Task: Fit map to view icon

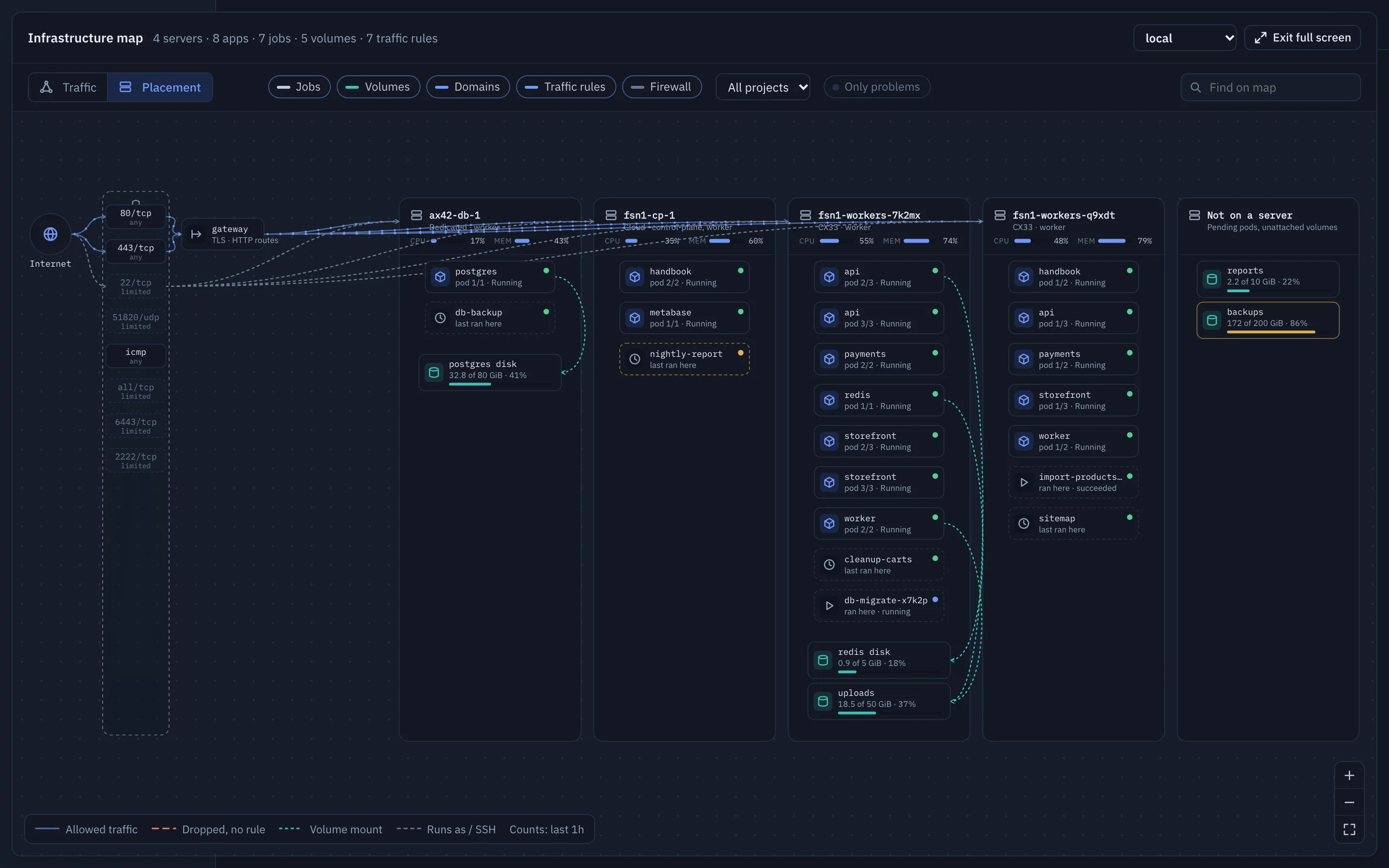Action: (1349, 829)
